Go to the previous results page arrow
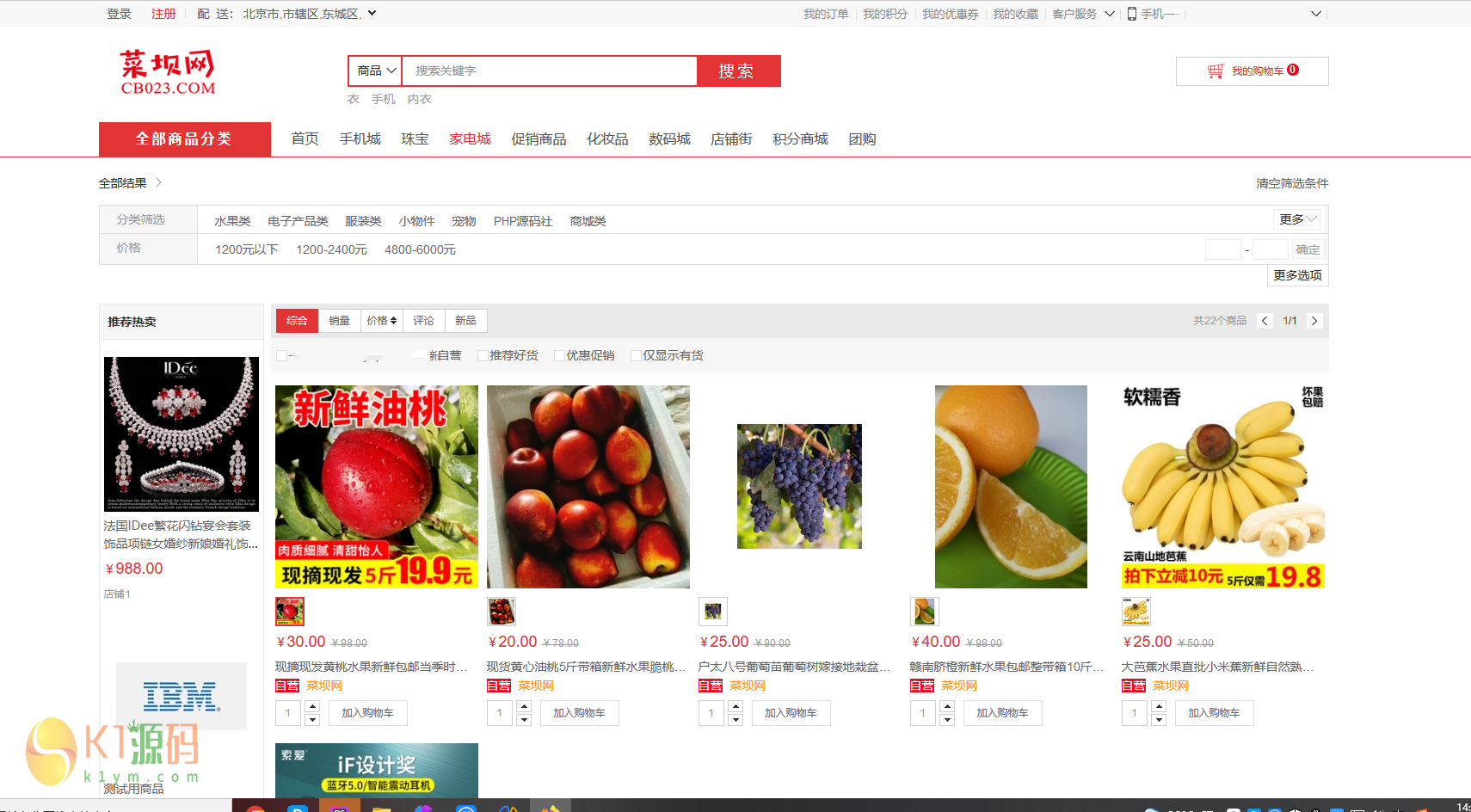 (1265, 321)
